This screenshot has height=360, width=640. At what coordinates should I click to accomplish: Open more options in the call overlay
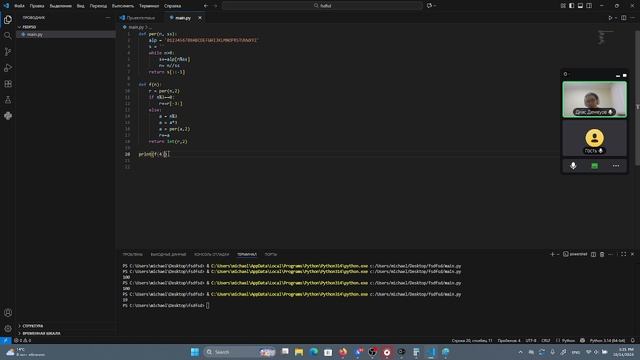click(x=616, y=166)
